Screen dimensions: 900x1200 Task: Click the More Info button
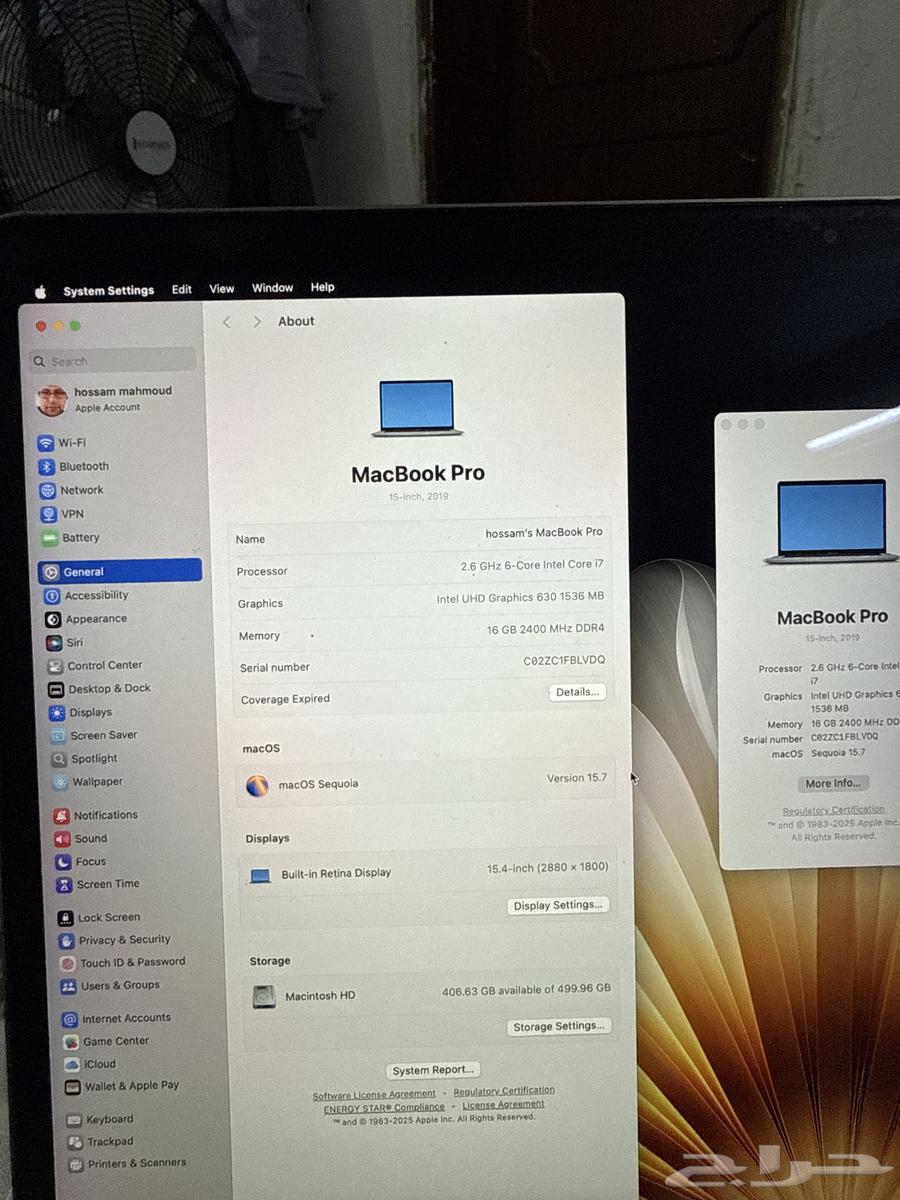click(833, 783)
